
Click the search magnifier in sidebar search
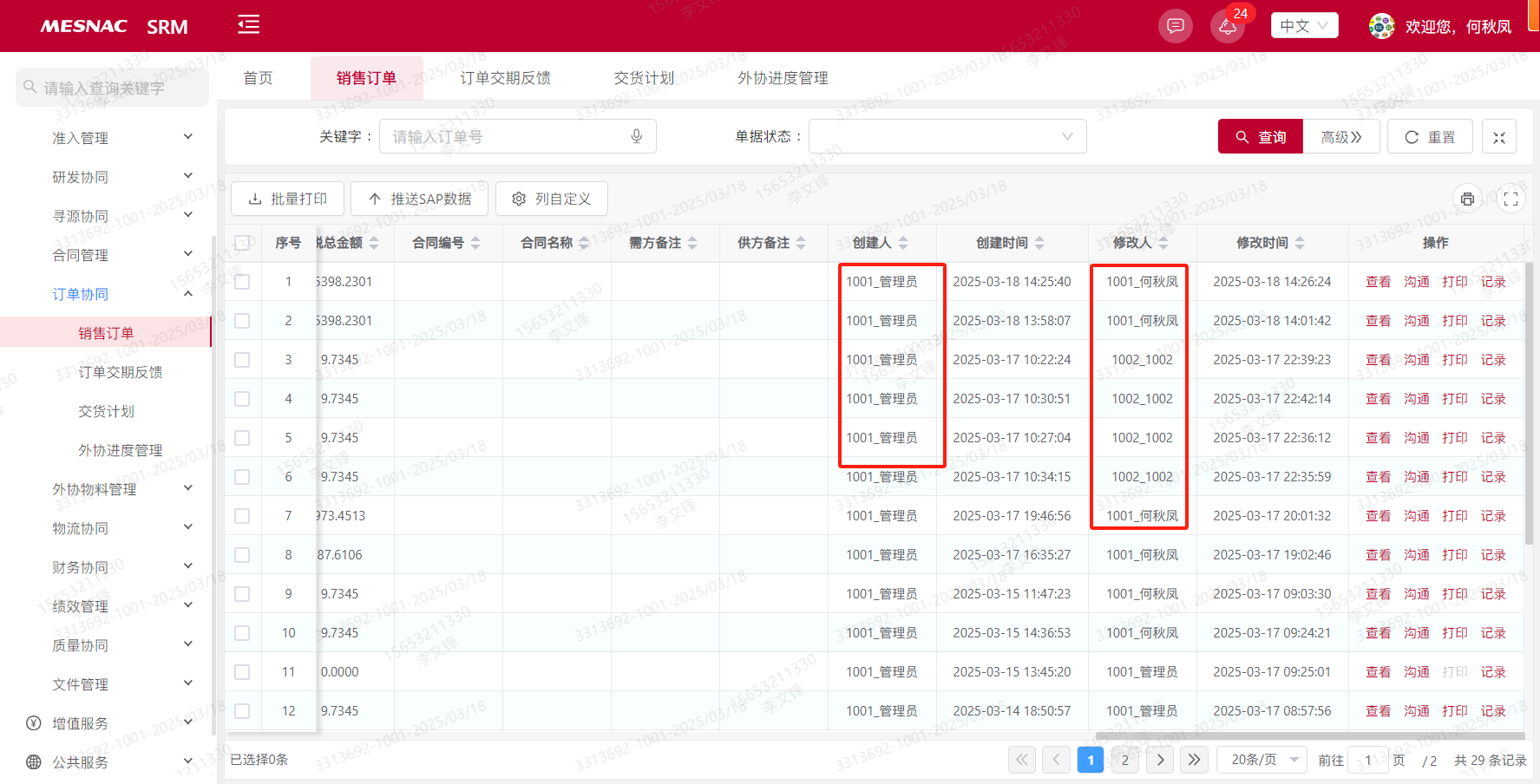(30, 87)
